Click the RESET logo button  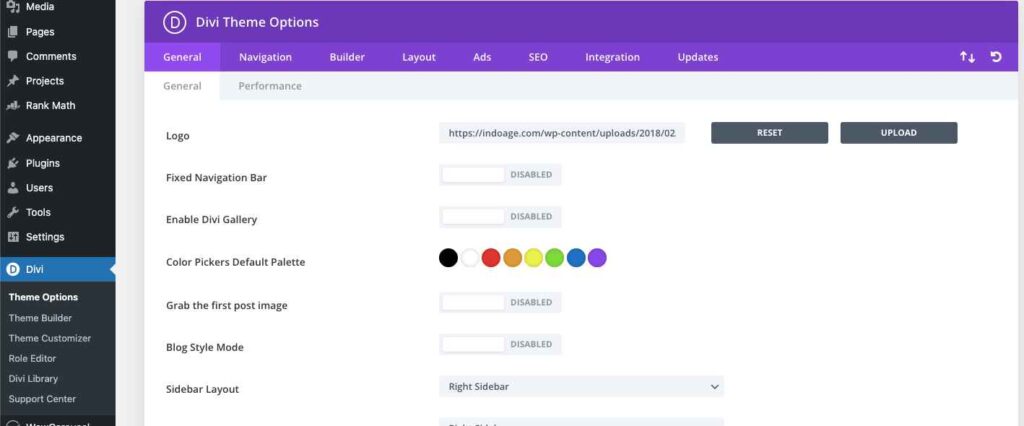point(769,133)
